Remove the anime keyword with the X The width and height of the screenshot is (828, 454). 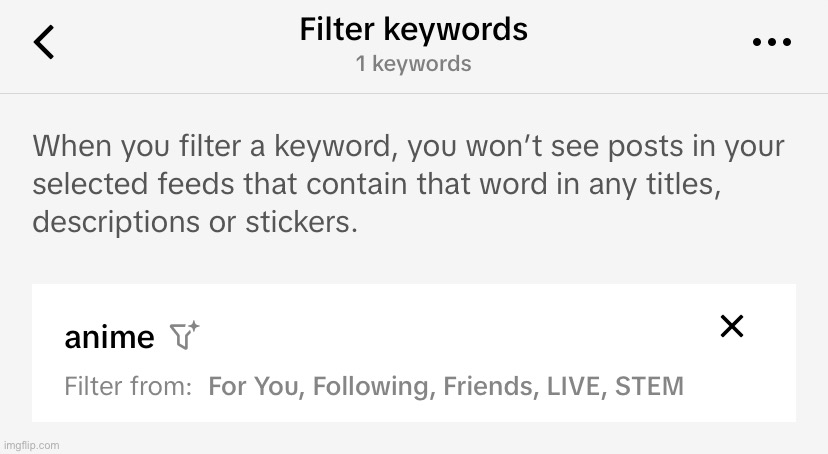(x=732, y=326)
